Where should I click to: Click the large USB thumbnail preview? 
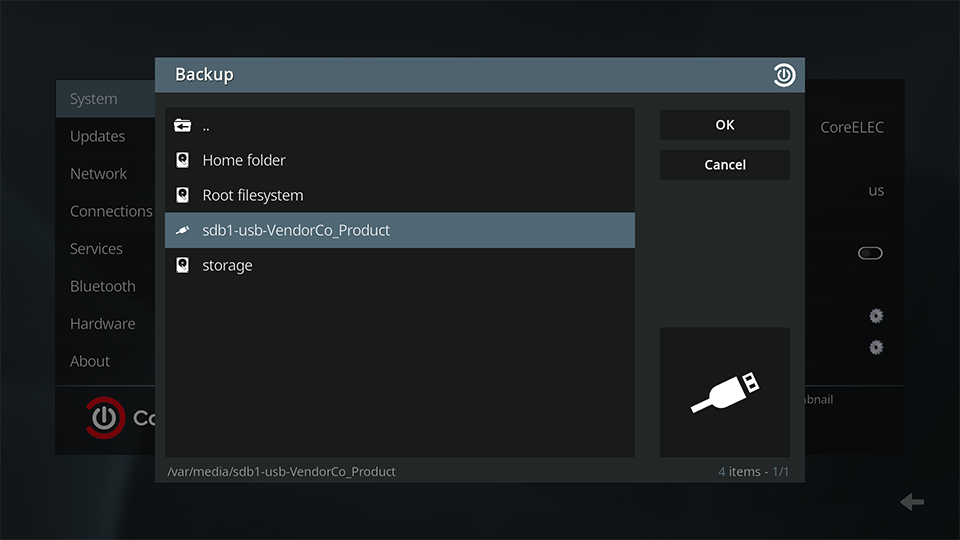pos(725,392)
